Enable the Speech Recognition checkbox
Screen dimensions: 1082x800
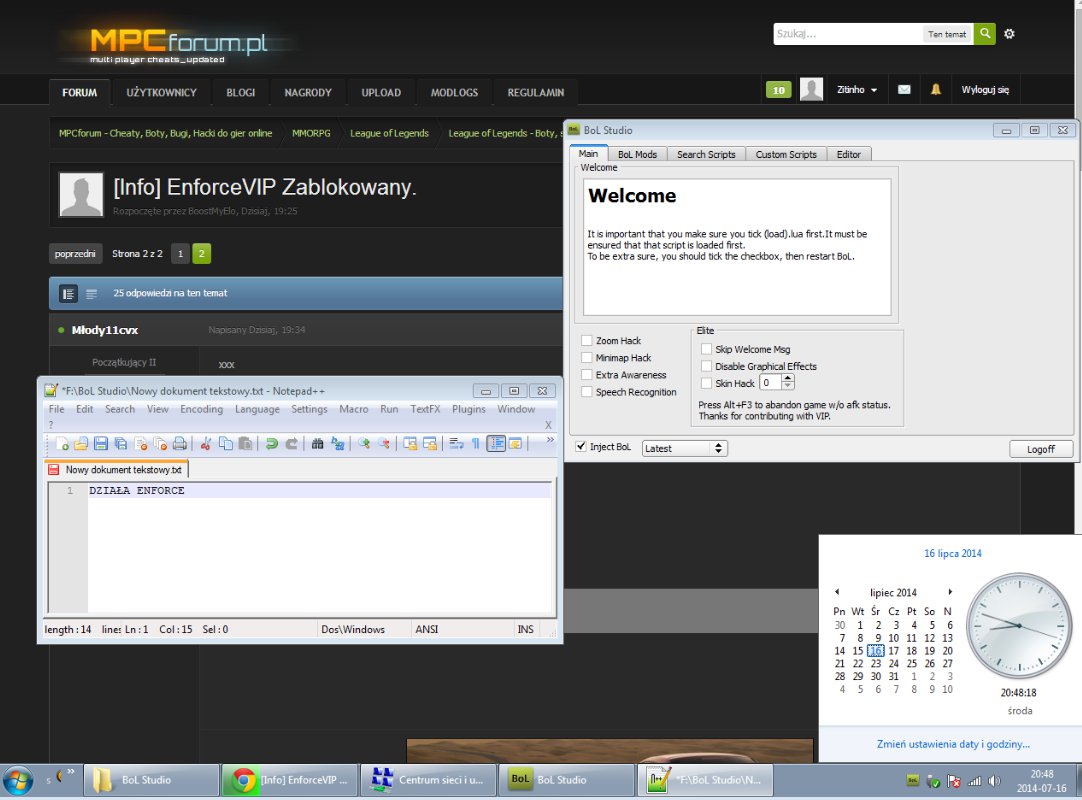coord(587,392)
